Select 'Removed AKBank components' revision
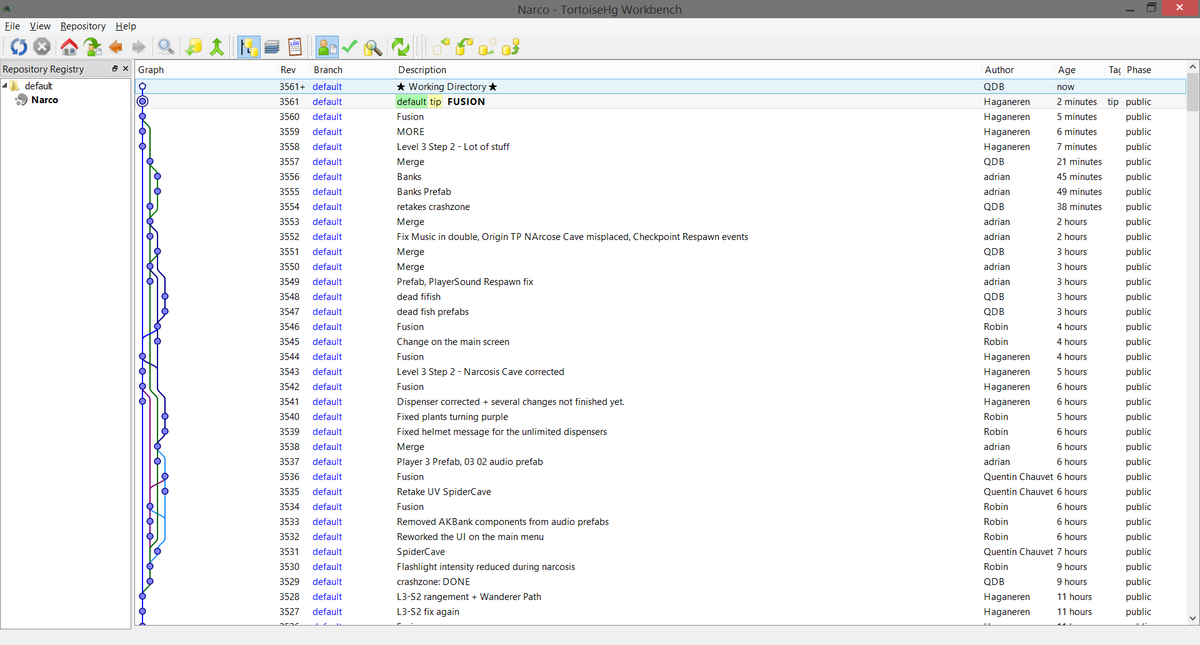This screenshot has width=1200, height=645. [660, 522]
